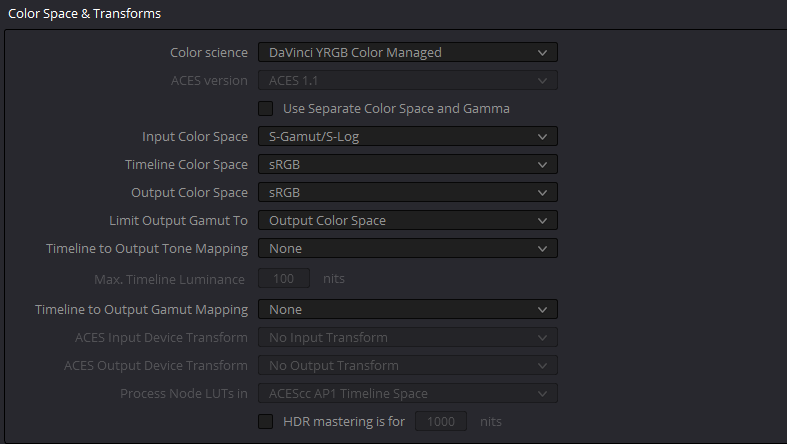Click the chevron on Limit Output Gamut To

542,221
